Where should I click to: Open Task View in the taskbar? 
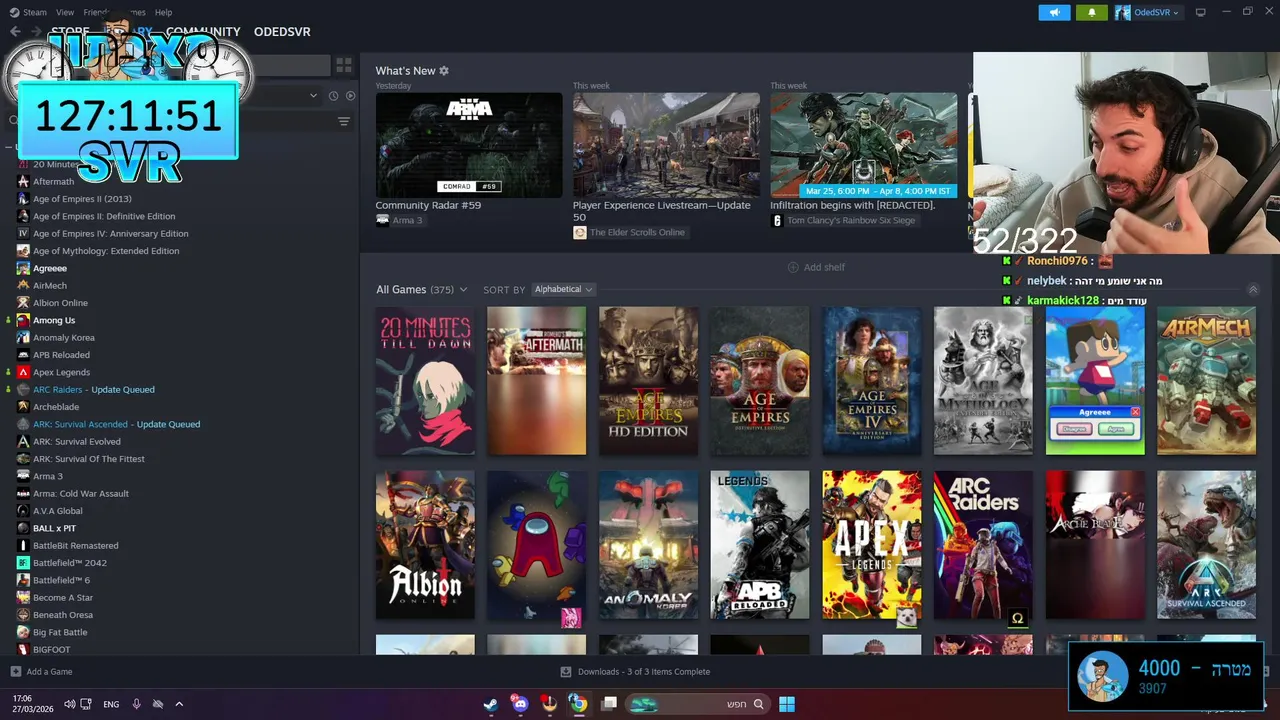(x=609, y=704)
